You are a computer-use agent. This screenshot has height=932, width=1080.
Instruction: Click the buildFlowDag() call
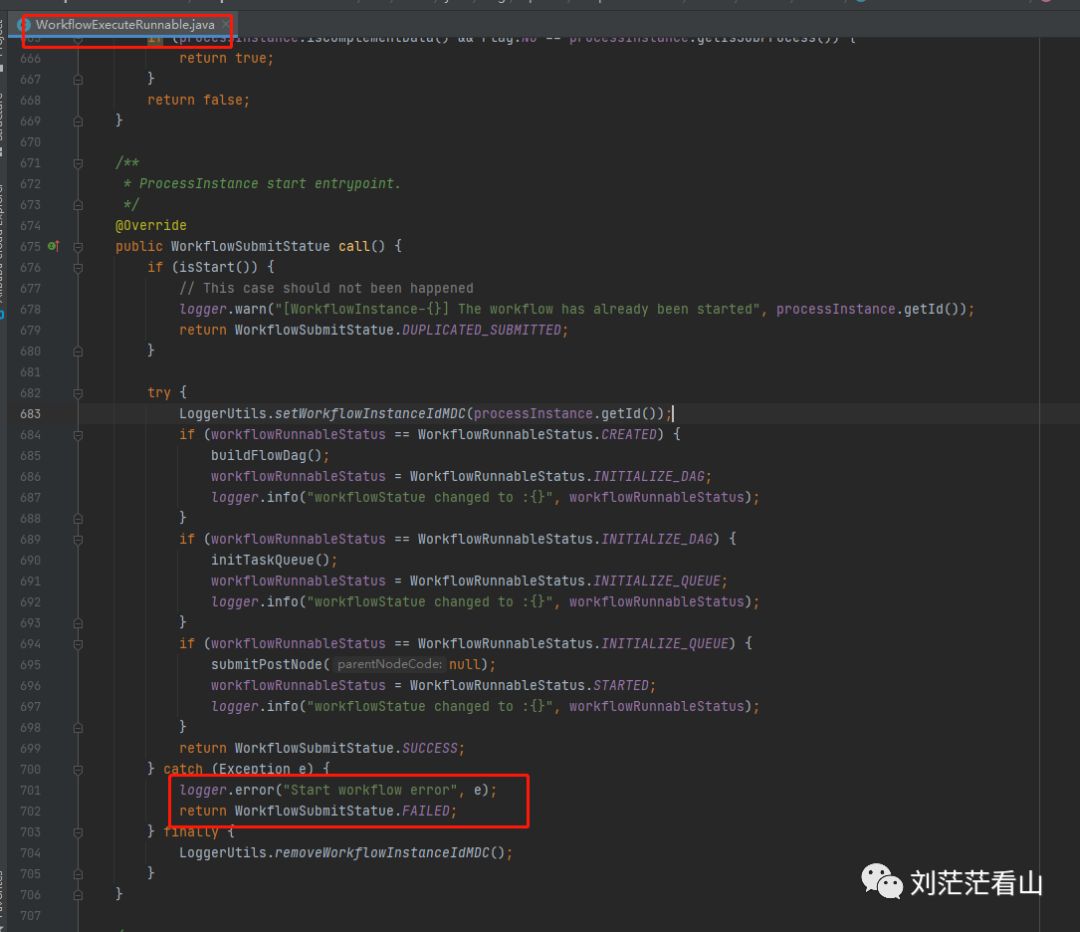point(266,455)
